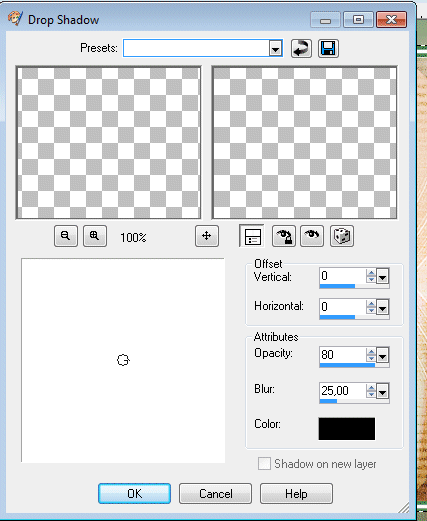Click the Vertical offset value field
This screenshot has width=427, height=521.
(x=342, y=276)
